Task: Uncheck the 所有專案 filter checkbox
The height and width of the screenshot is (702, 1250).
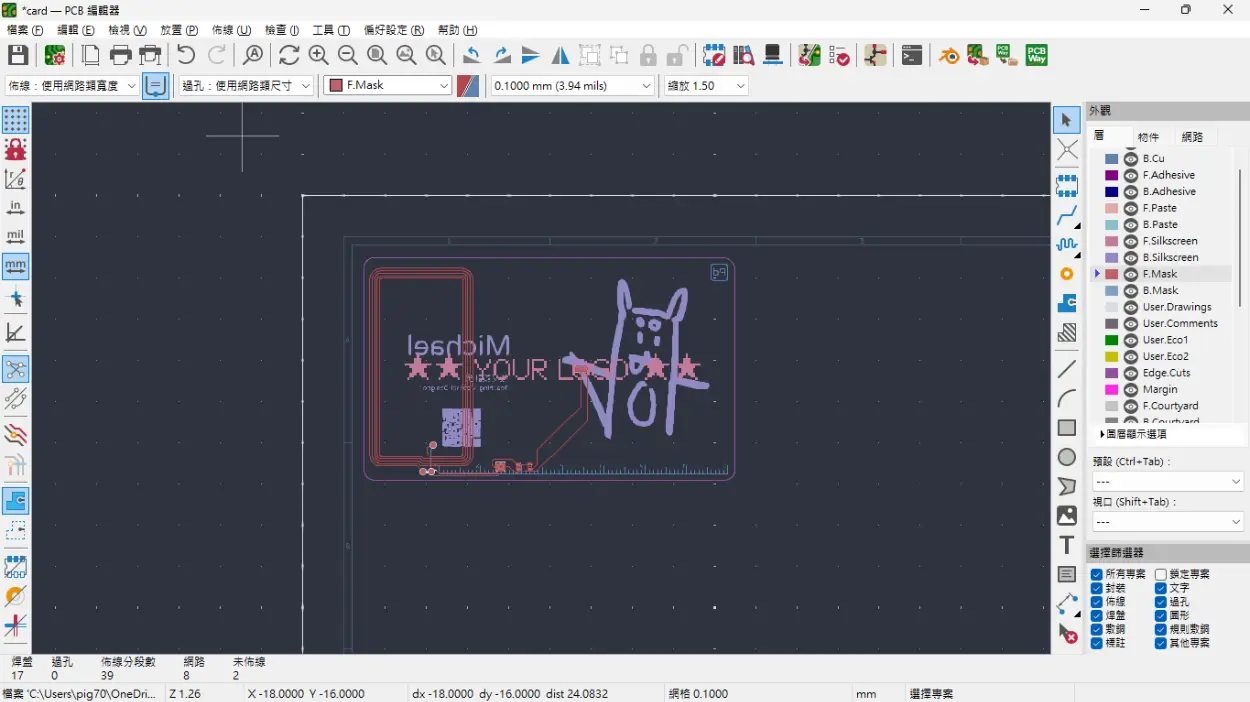Action: (1097, 574)
